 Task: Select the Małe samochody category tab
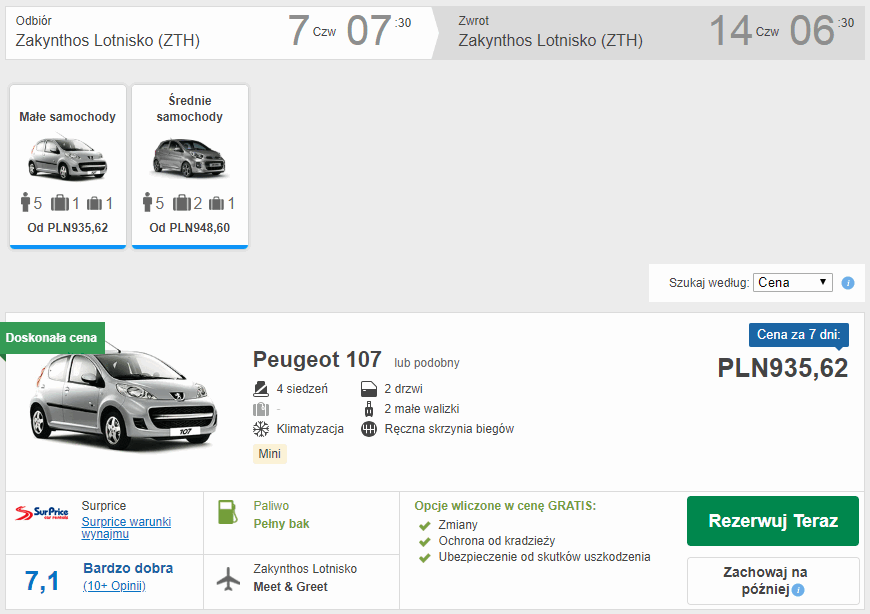pyautogui.click(x=68, y=165)
